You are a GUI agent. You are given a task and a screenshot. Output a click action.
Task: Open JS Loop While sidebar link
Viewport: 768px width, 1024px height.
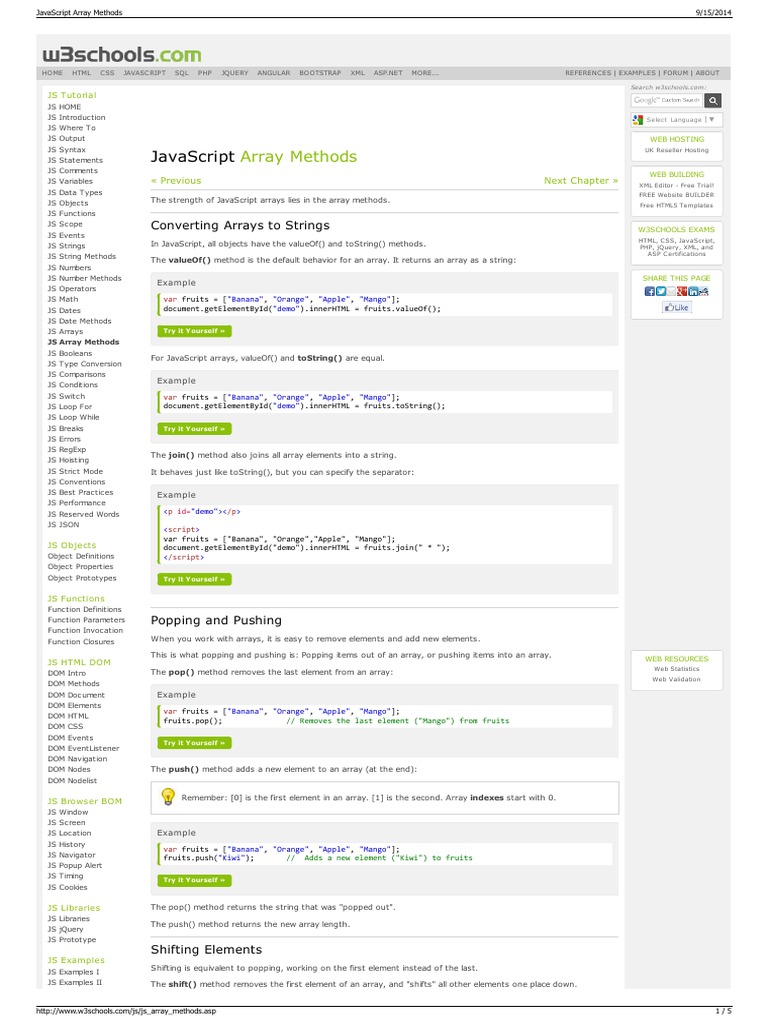(74, 417)
